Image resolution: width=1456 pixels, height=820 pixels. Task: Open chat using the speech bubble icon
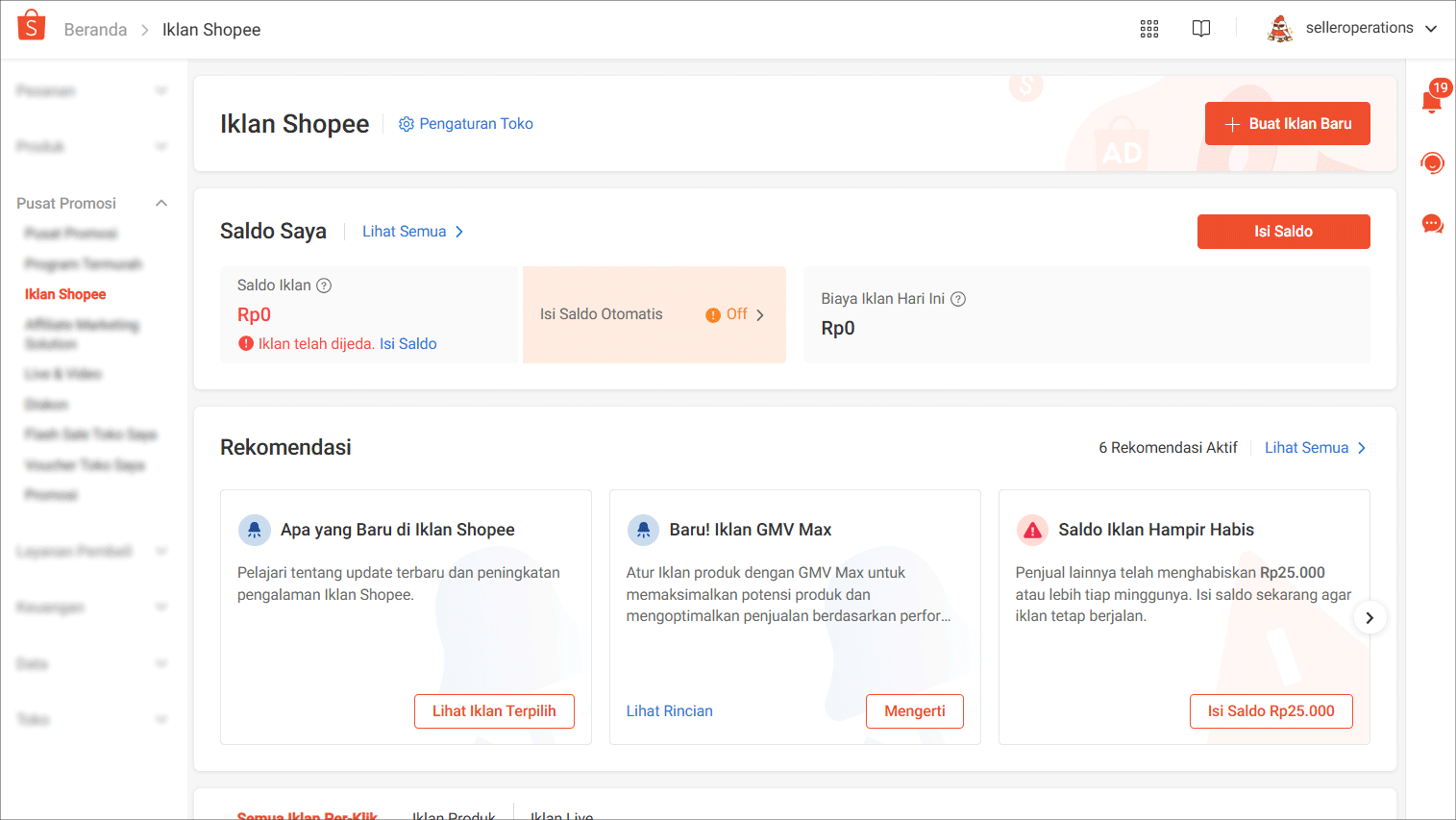point(1432,224)
